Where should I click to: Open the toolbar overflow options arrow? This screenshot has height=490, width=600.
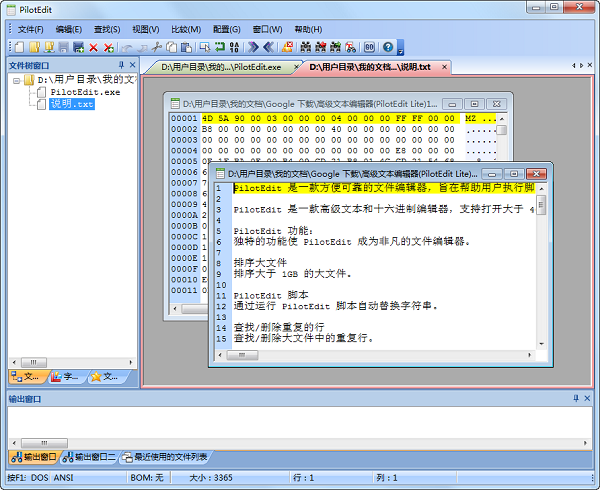pyautogui.click(x=400, y=48)
